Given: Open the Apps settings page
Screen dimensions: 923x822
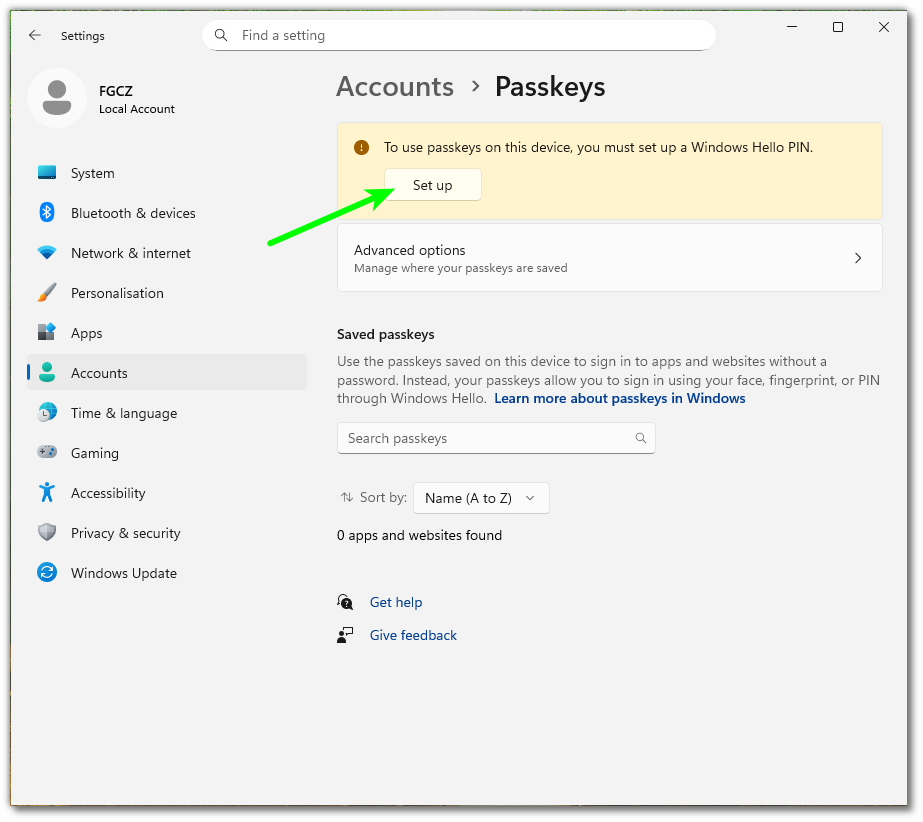Looking at the screenshot, I should point(167,333).
